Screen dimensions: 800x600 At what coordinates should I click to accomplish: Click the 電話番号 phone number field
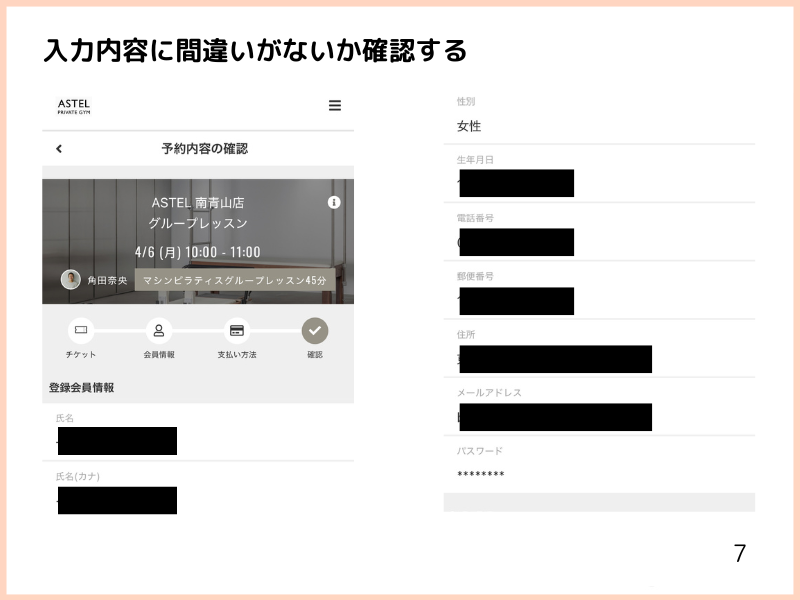pos(515,242)
